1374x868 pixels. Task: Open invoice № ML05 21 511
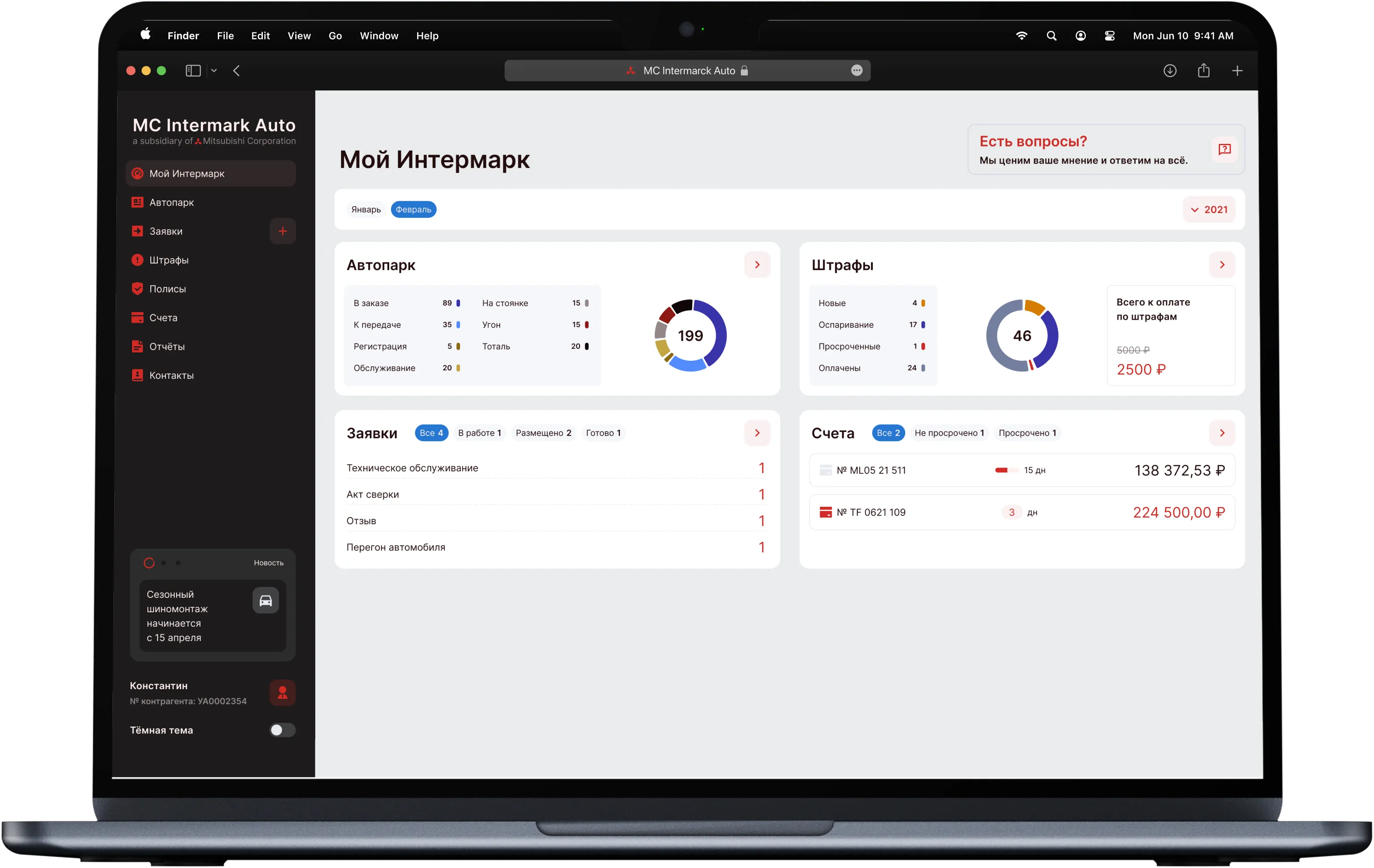[x=1022, y=470]
